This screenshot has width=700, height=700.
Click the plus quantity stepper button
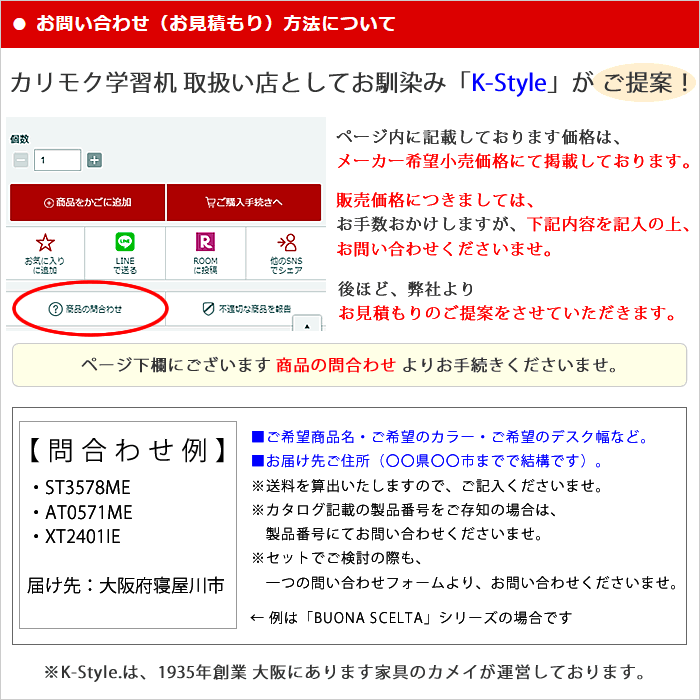94,160
